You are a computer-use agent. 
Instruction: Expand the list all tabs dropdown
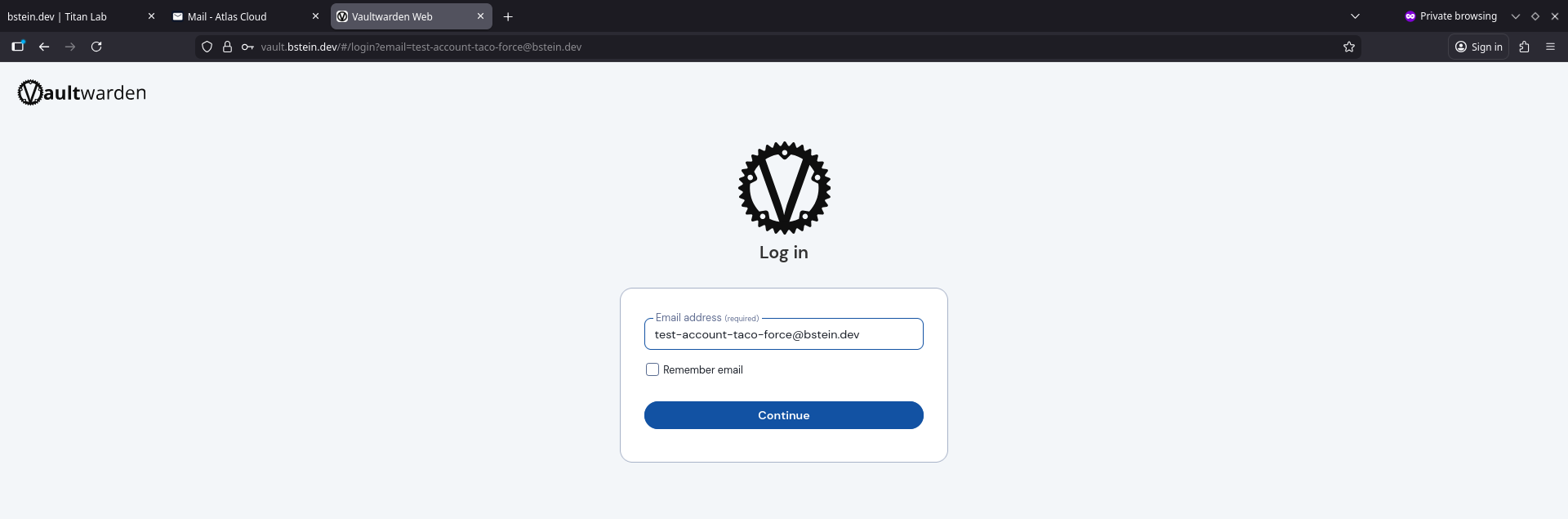tap(1355, 16)
